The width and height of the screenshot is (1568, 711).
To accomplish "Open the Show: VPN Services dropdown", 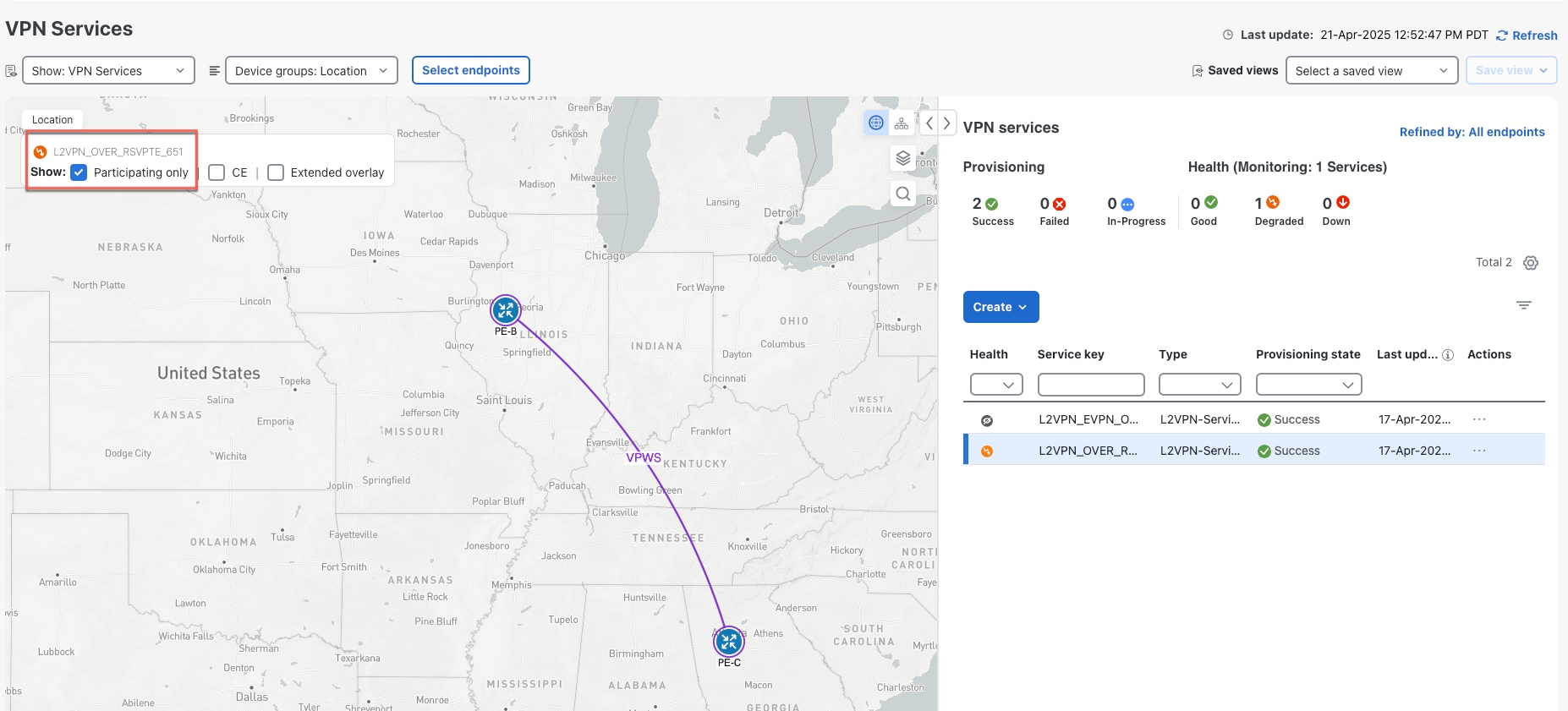I will [x=108, y=71].
